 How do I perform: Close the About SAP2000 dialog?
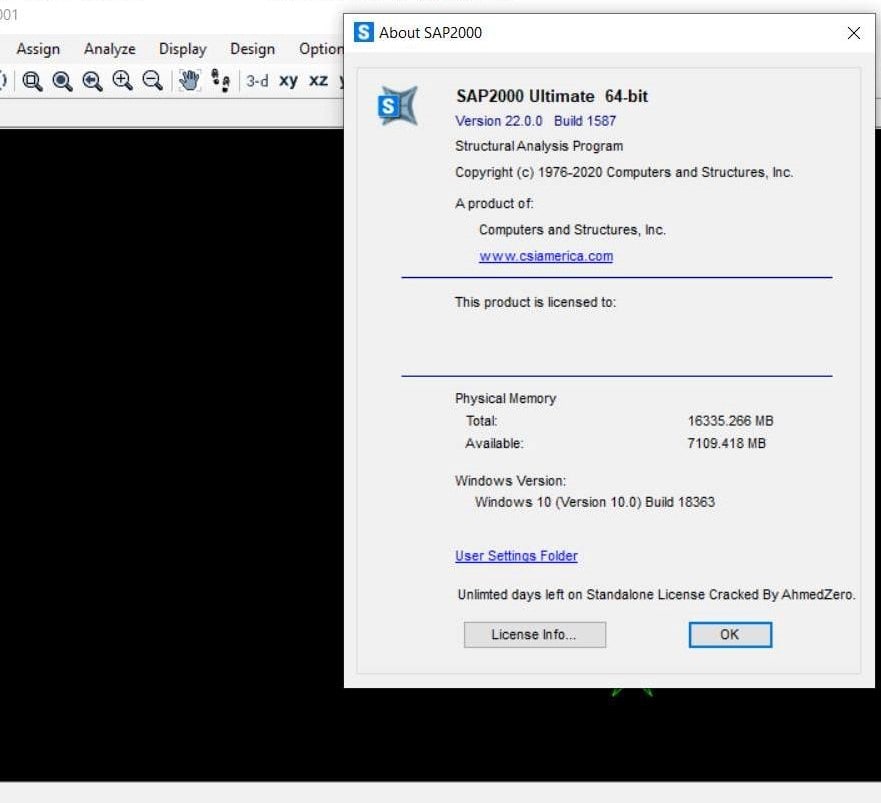coord(853,33)
